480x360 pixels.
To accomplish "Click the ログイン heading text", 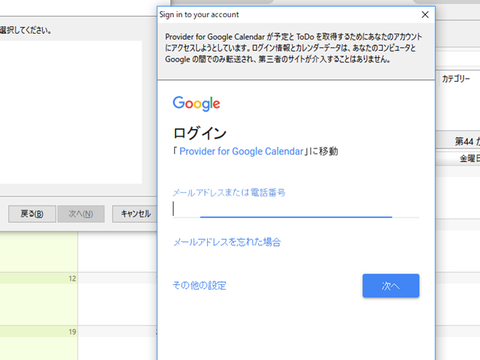I will [200, 133].
